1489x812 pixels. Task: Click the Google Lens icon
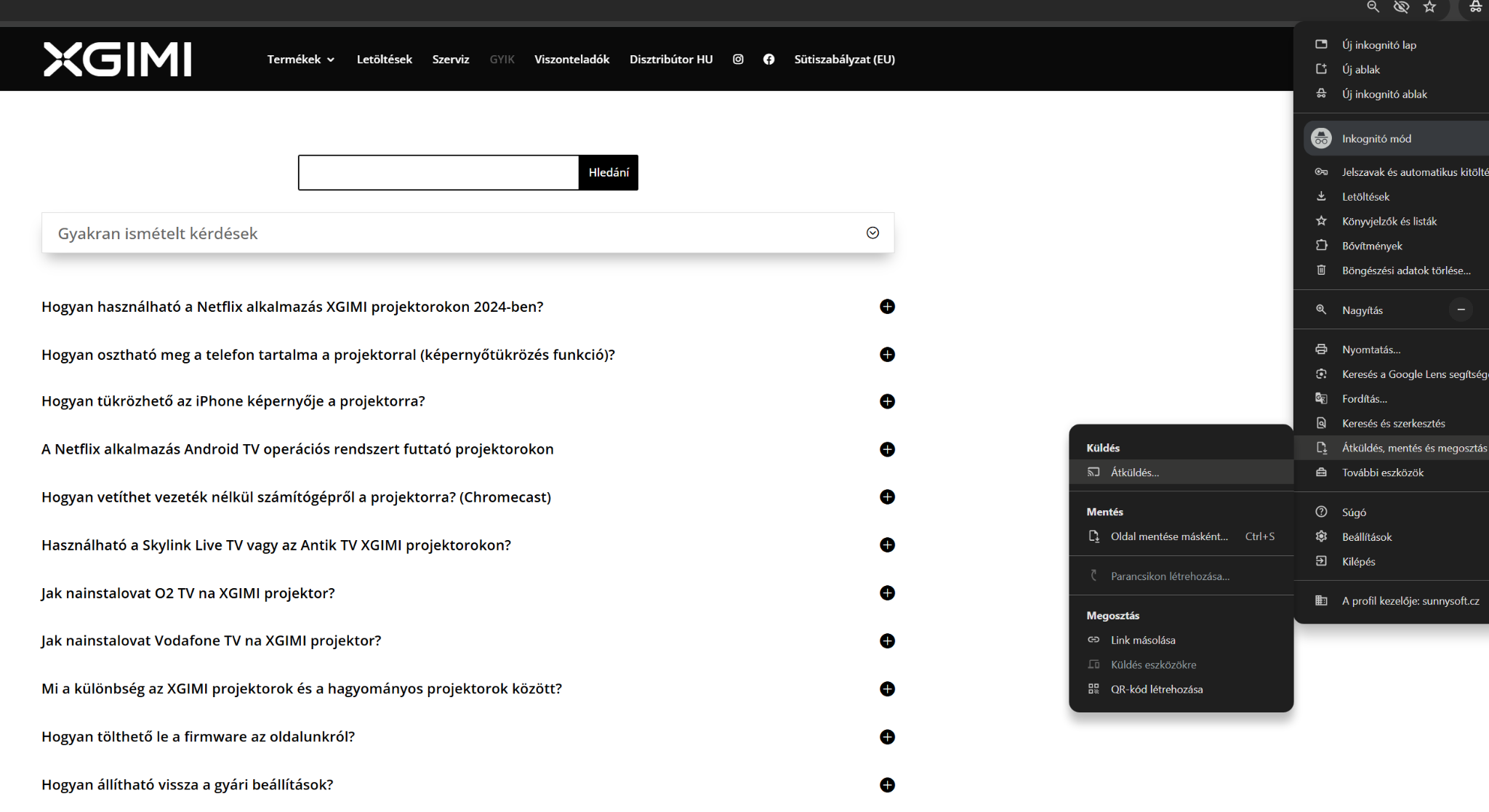(1321, 374)
